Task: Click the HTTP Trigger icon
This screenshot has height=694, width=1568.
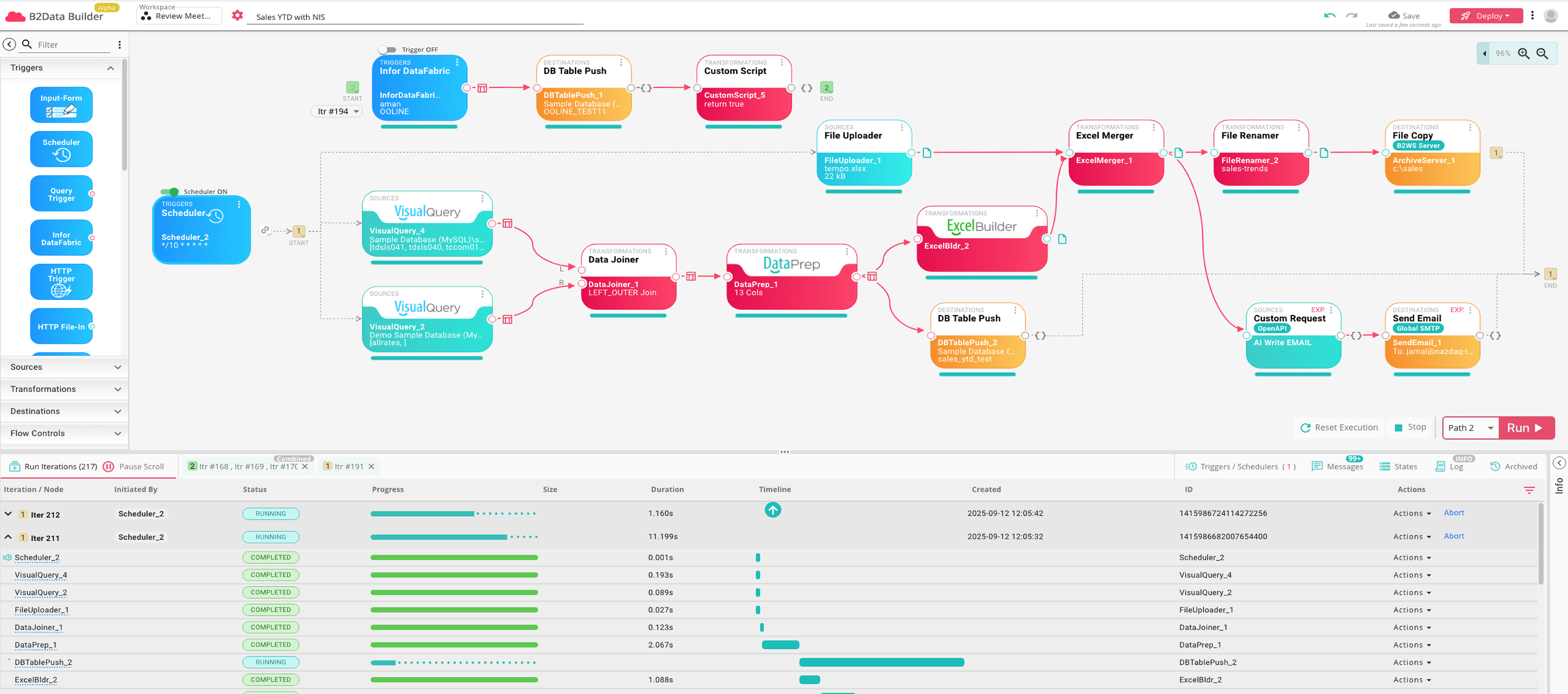Action: (61, 281)
